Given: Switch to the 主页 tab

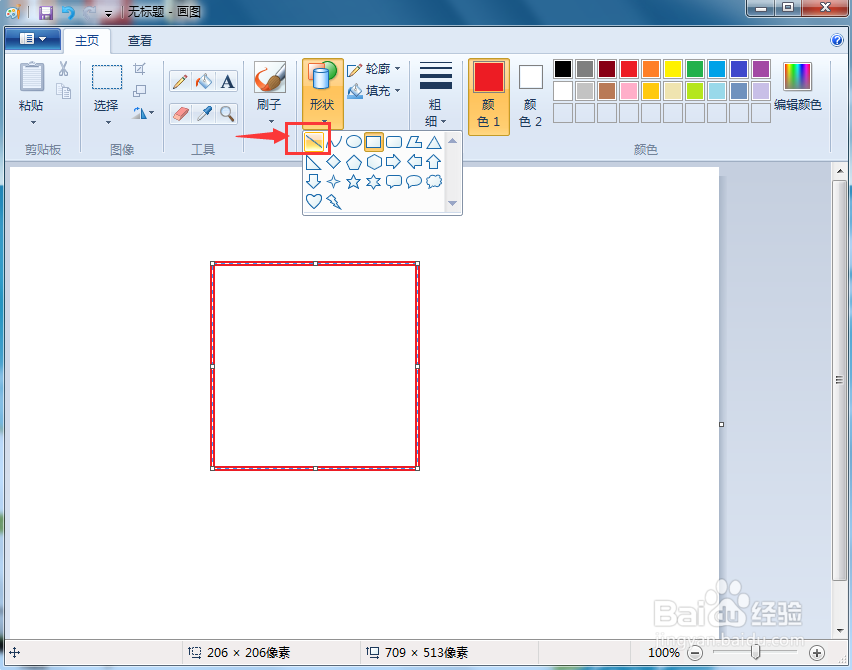Looking at the screenshot, I should pos(87,41).
